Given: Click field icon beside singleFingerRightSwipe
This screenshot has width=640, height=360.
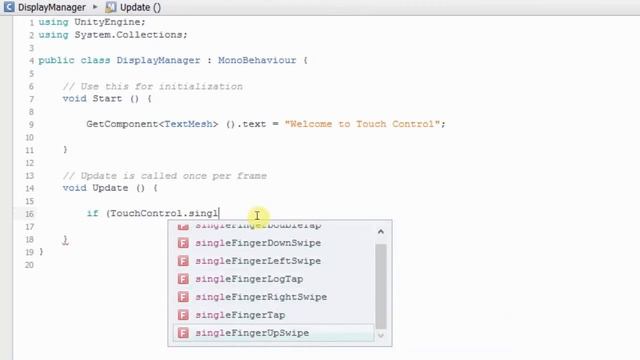Looking at the screenshot, I should click(183, 297).
